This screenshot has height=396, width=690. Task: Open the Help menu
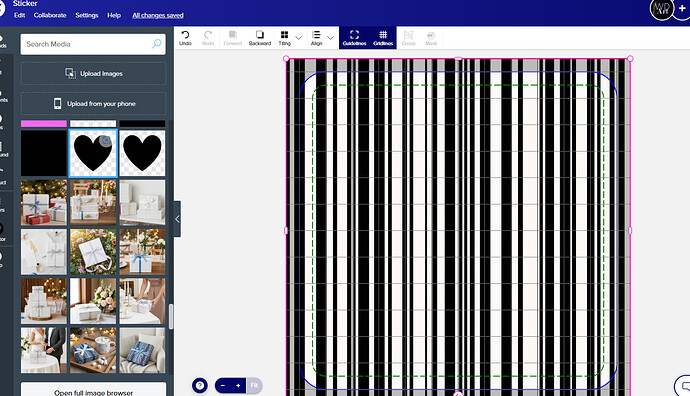pos(114,15)
